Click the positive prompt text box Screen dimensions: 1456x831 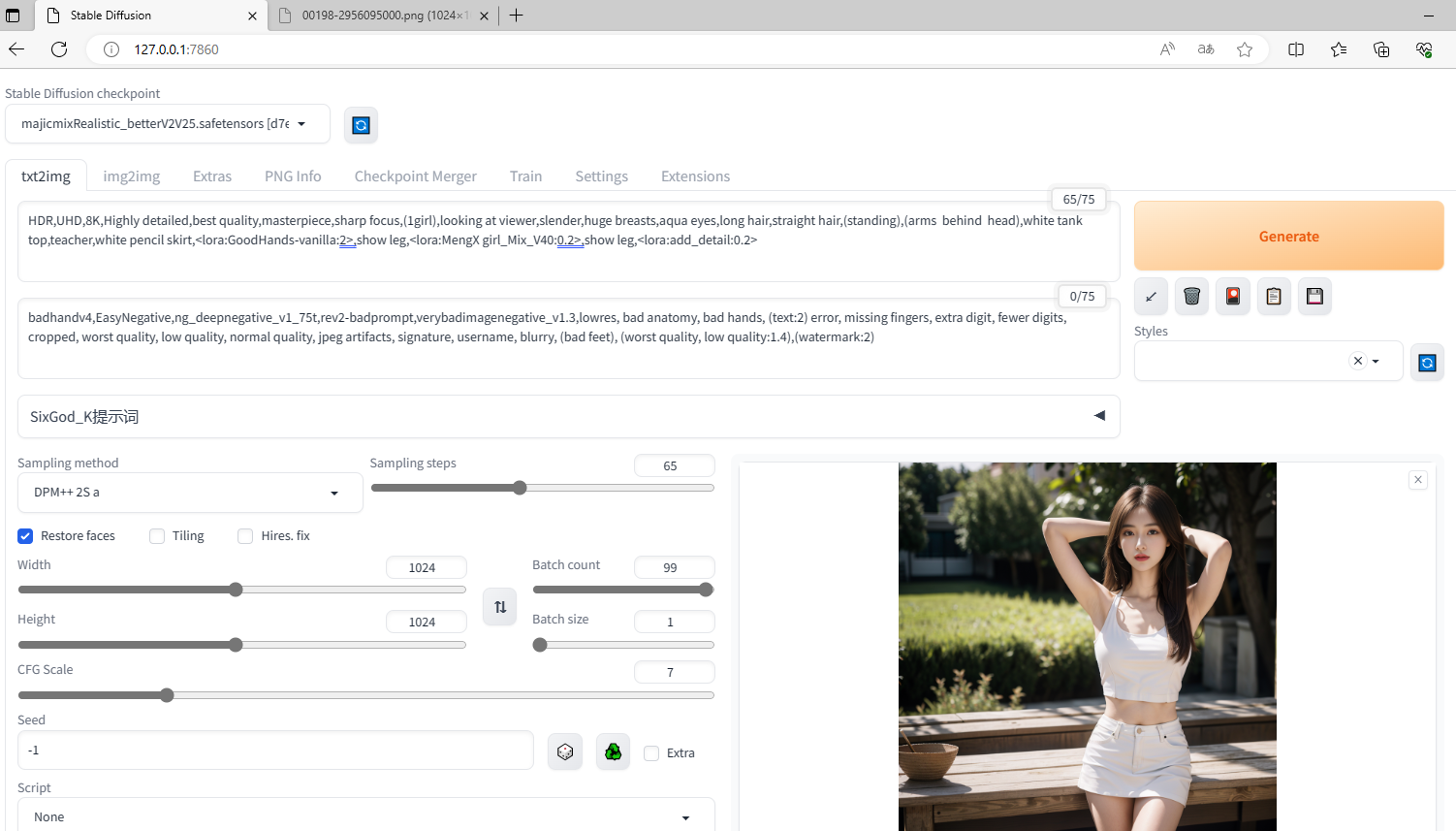pos(568,241)
